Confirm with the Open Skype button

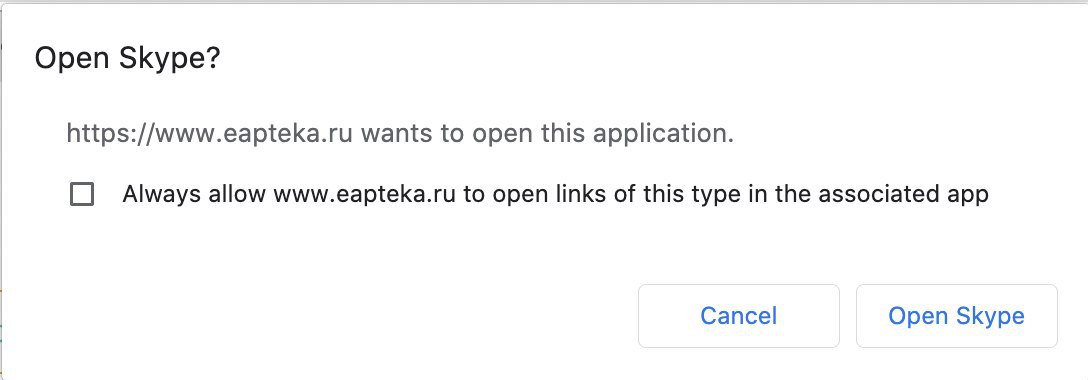[x=956, y=316]
